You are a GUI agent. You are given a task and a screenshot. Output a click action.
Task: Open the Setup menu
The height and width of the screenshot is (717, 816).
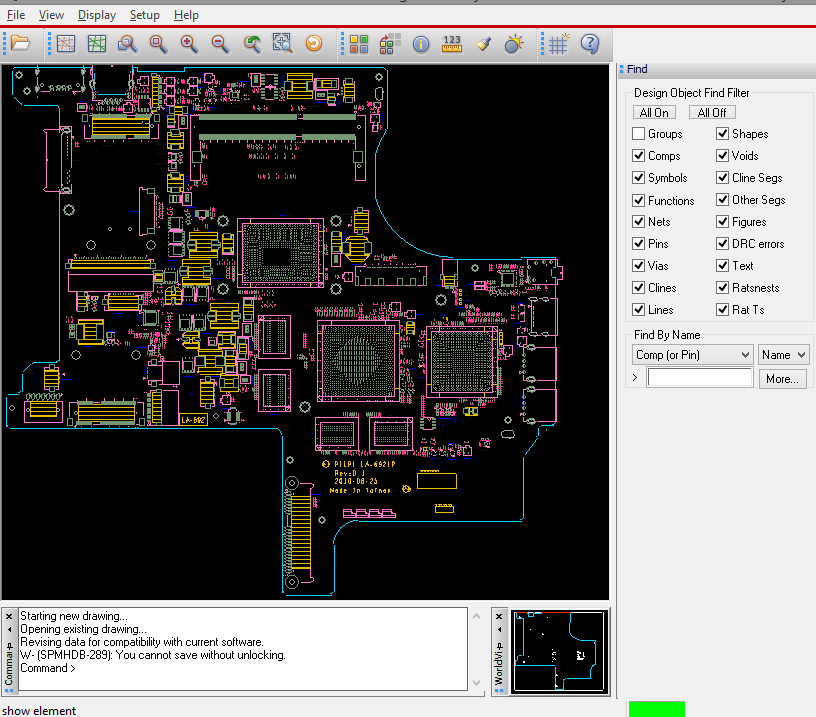click(x=144, y=15)
